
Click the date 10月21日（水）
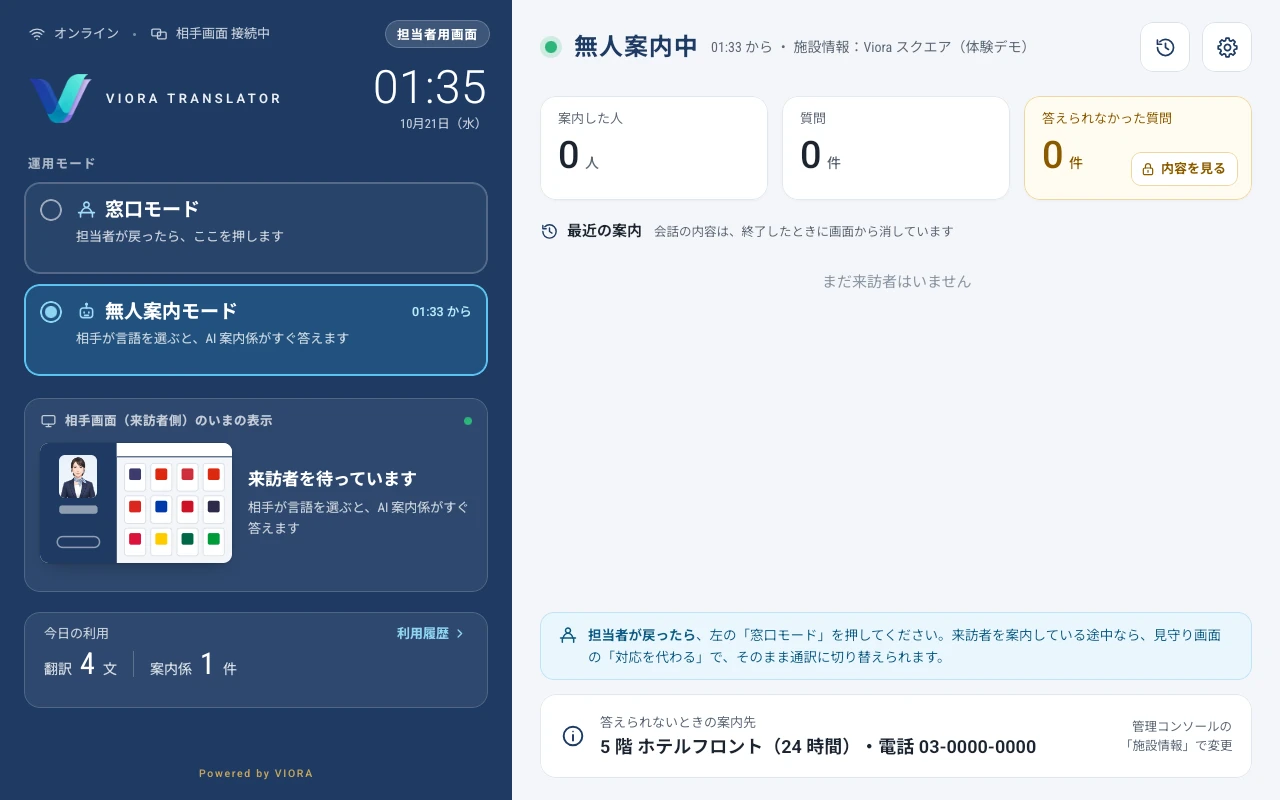[440, 124]
